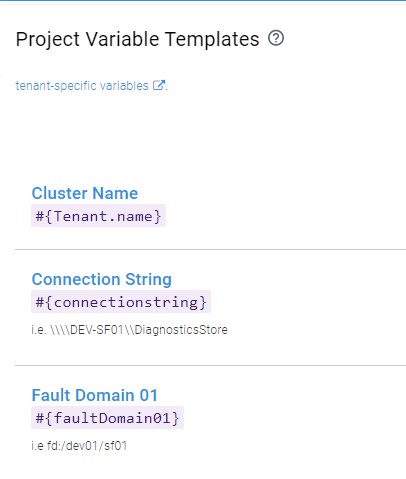Image resolution: width=406 pixels, height=479 pixels.
Task: Click the external link icon beside tenant-specific variables
Action: (159, 85)
